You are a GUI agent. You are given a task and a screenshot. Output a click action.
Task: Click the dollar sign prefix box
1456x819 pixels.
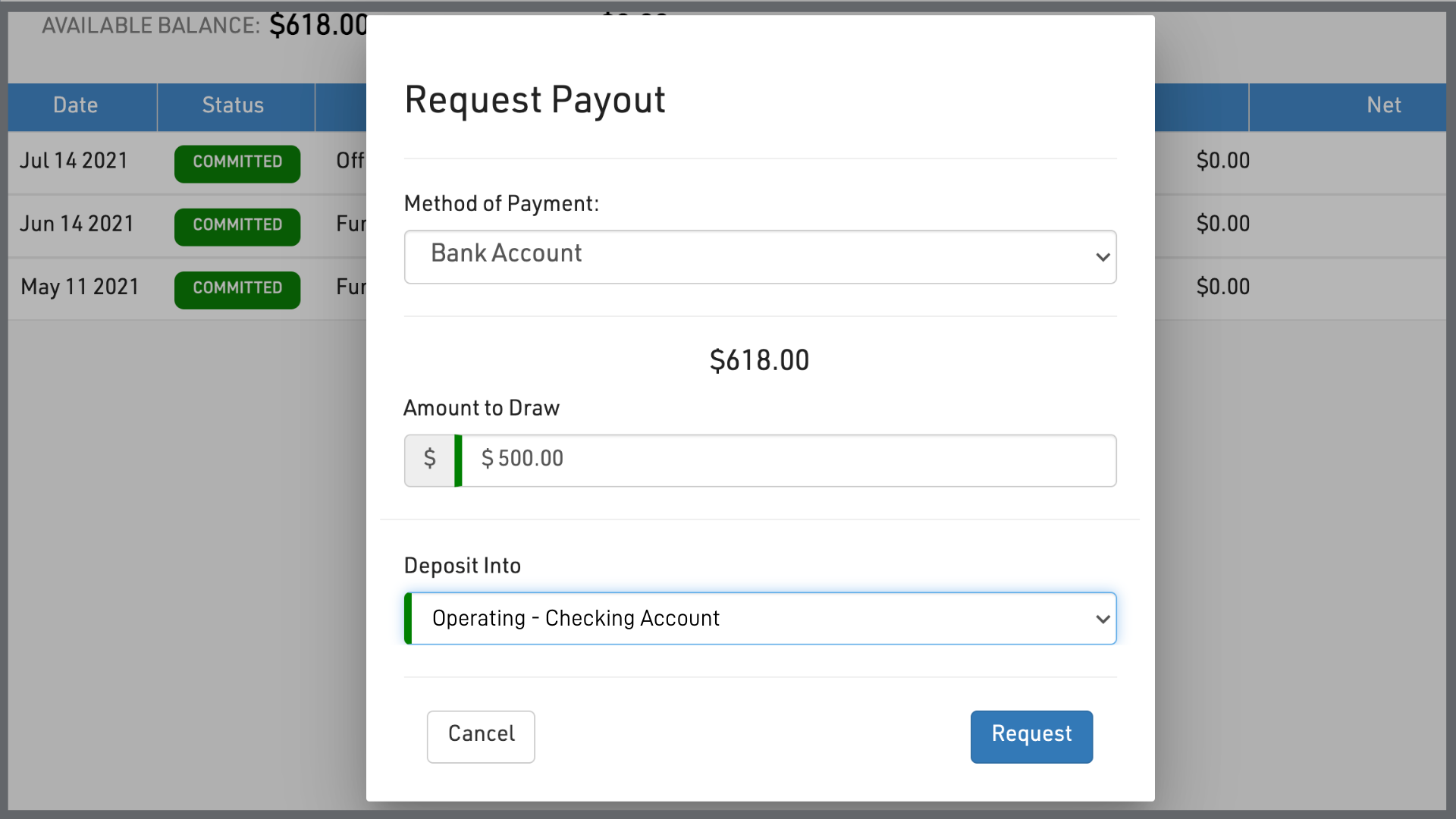429,460
